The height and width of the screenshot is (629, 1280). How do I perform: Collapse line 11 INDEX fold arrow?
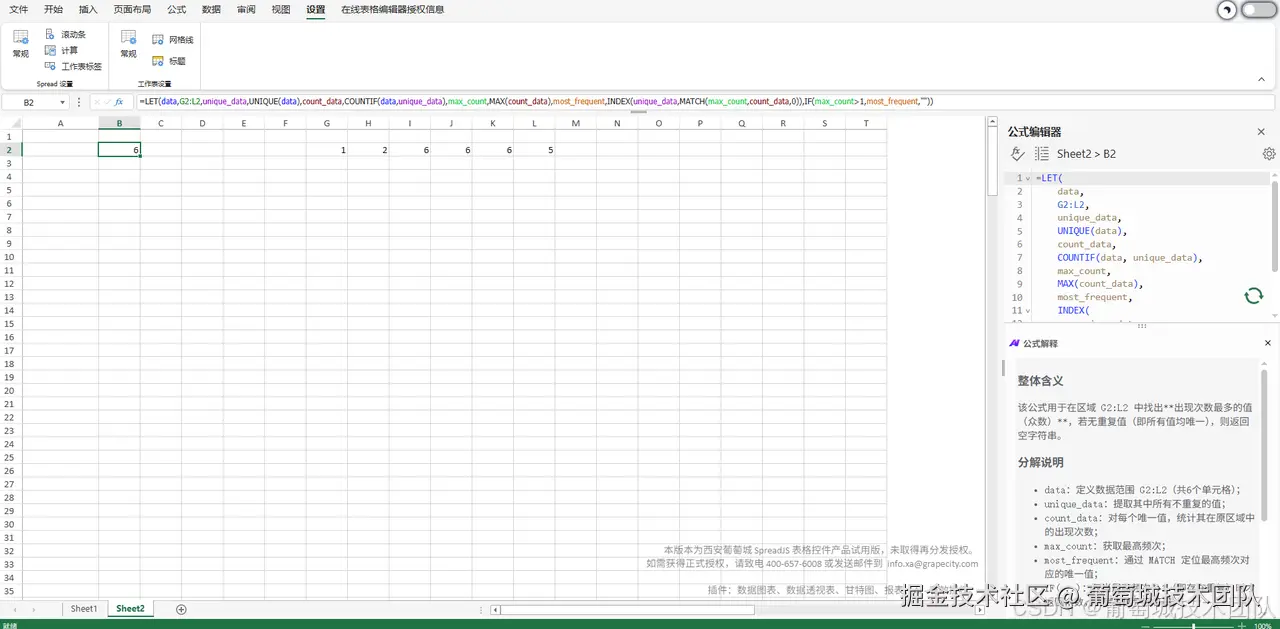pyautogui.click(x=1028, y=310)
